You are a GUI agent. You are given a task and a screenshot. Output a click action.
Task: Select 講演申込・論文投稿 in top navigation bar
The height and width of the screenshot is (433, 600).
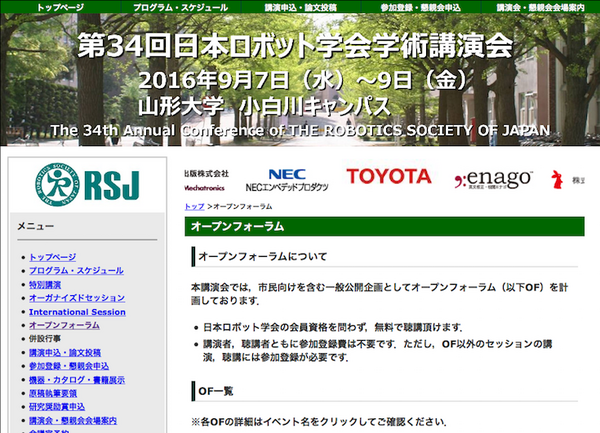(298, 6)
